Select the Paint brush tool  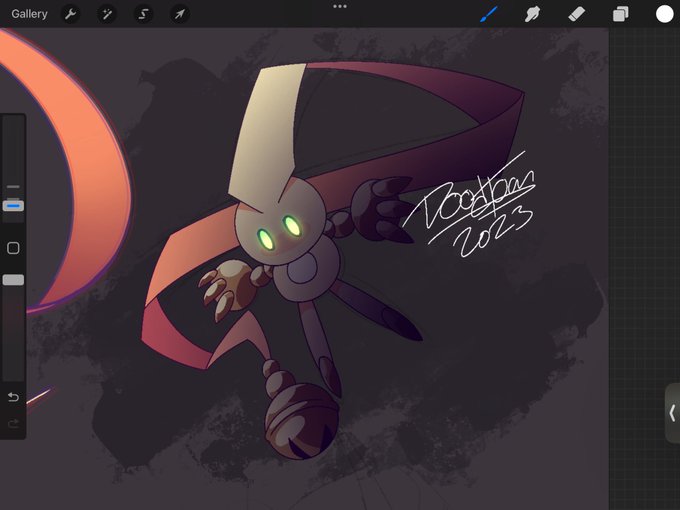click(x=489, y=14)
